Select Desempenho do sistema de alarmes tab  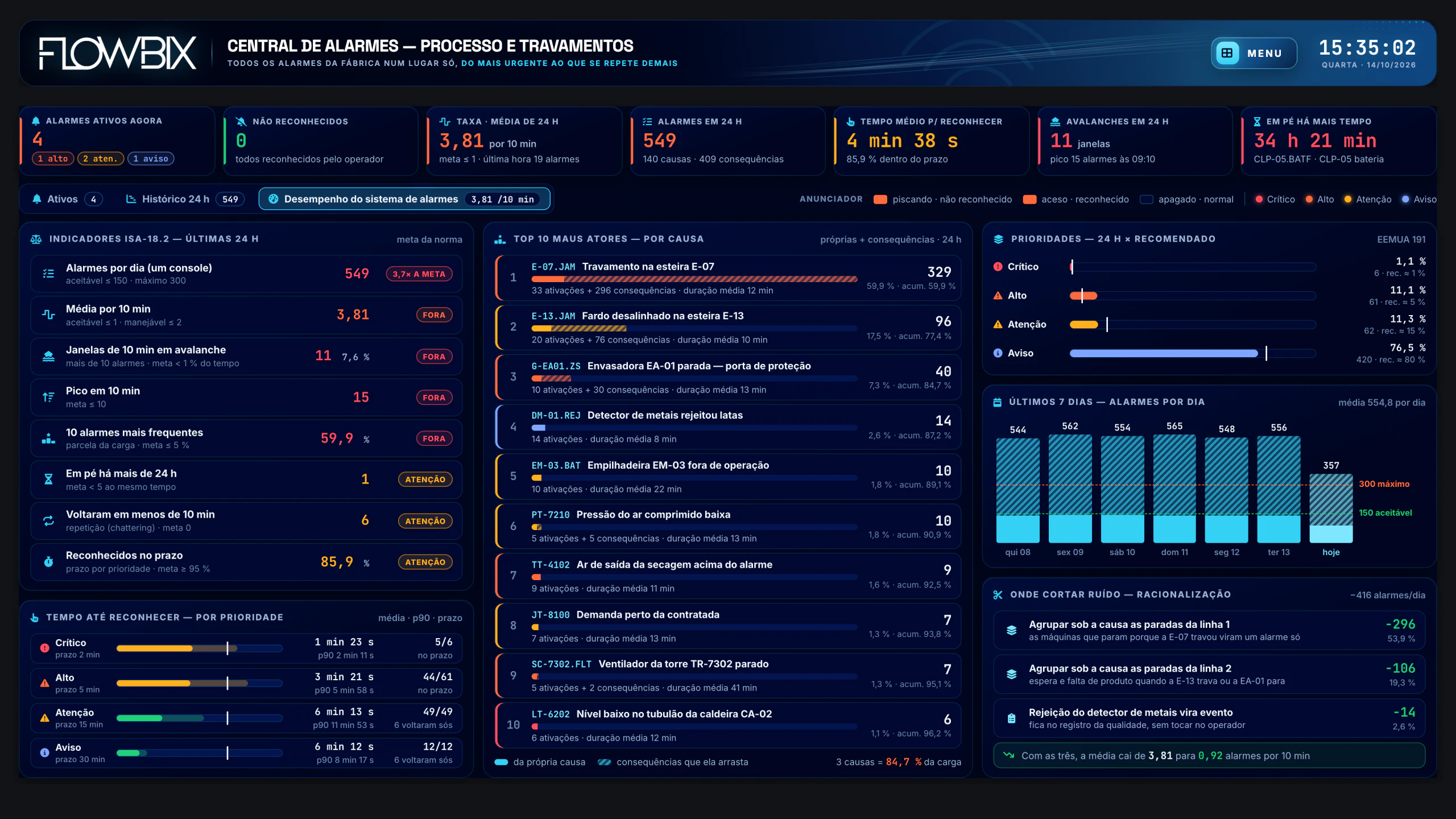pos(404,199)
